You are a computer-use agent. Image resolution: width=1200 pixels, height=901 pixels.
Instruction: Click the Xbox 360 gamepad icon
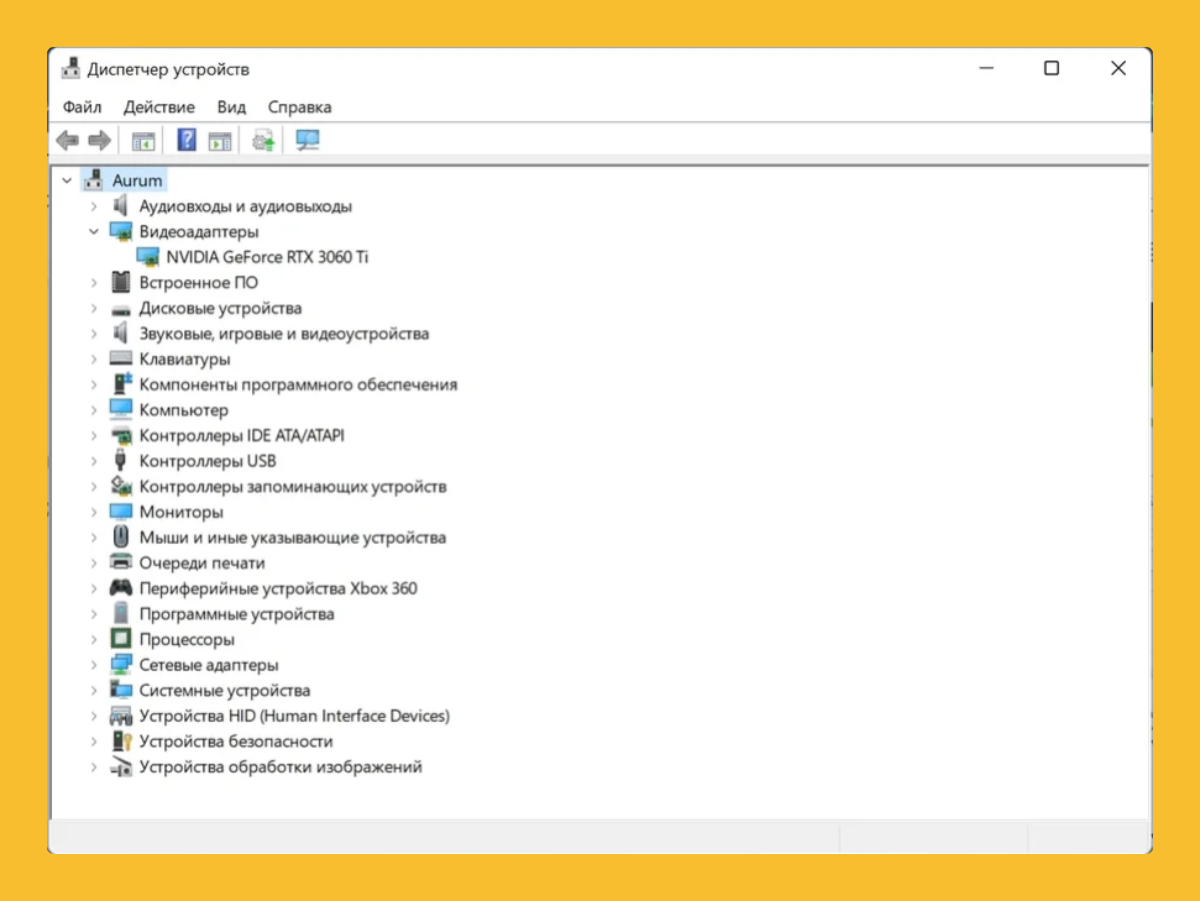pyautogui.click(x=121, y=588)
